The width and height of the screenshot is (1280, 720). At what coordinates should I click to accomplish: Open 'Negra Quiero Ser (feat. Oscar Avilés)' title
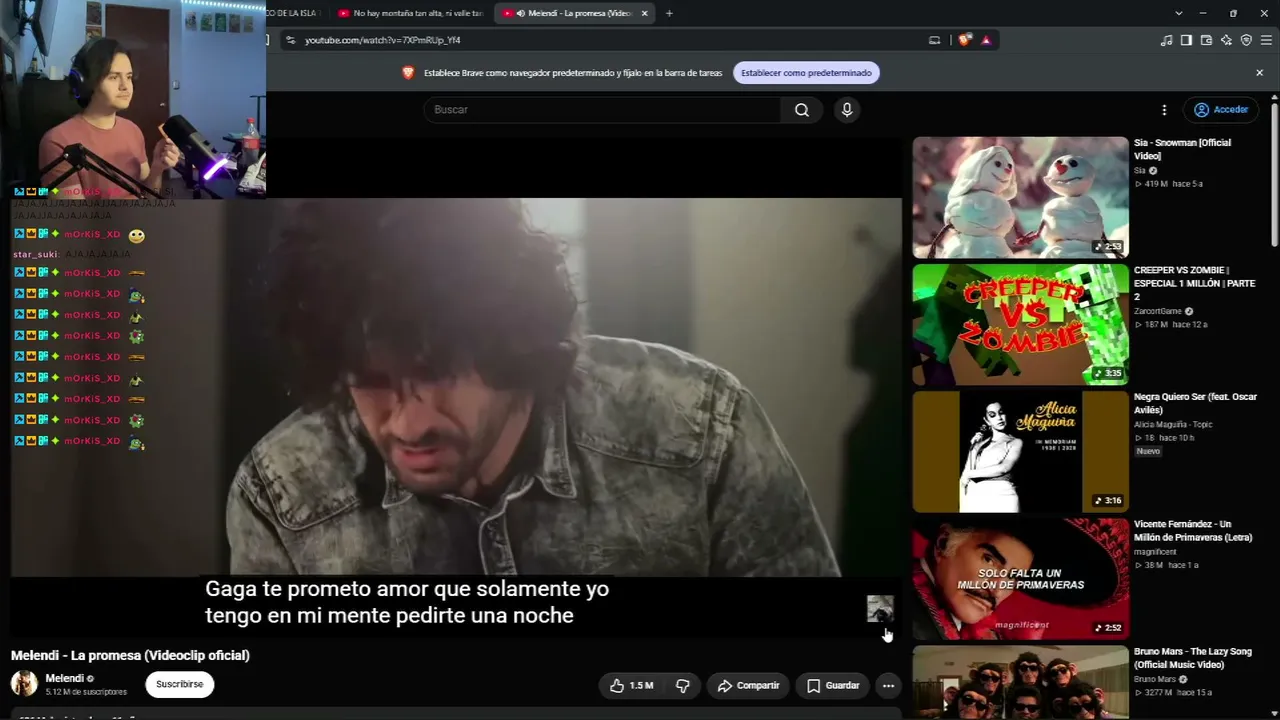click(1195, 403)
